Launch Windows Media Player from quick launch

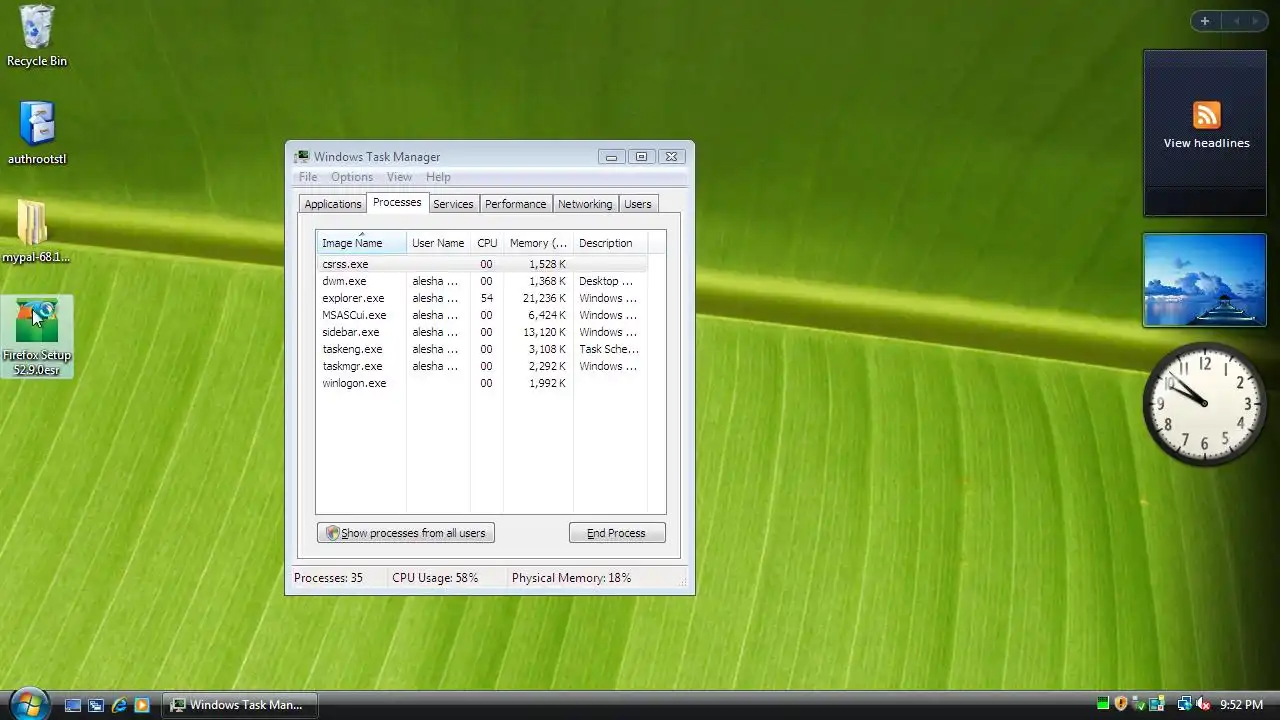(142, 705)
